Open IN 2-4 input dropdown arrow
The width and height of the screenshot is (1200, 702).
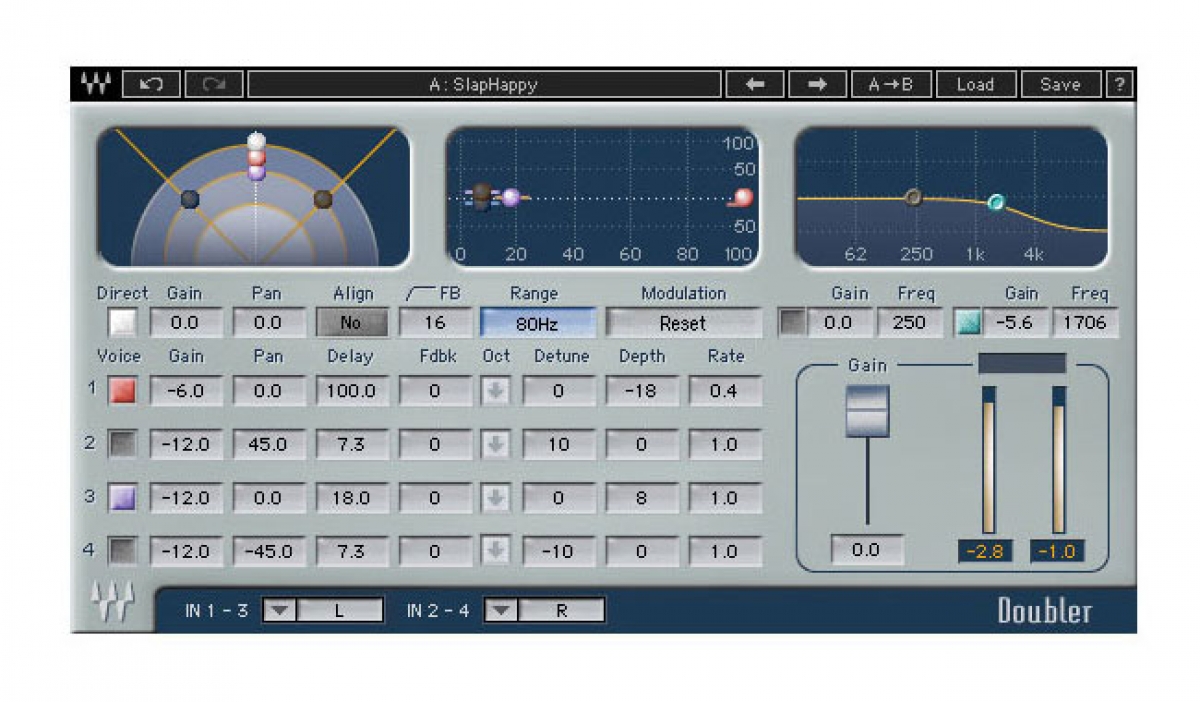point(502,610)
